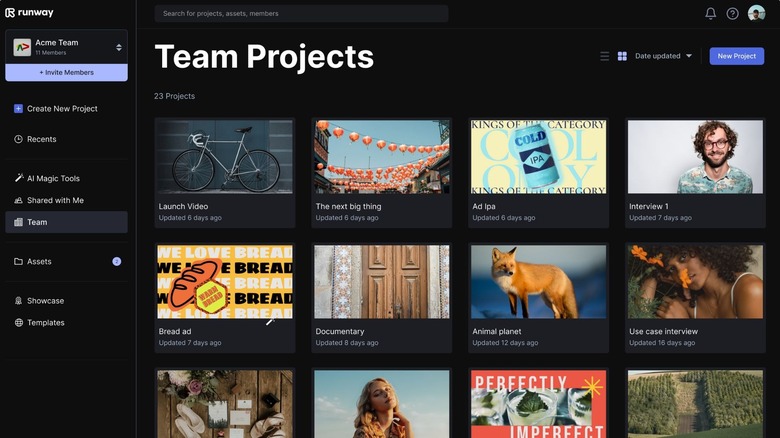Open Recents in the sidebar
Image resolution: width=780 pixels, height=438 pixels.
(41, 139)
